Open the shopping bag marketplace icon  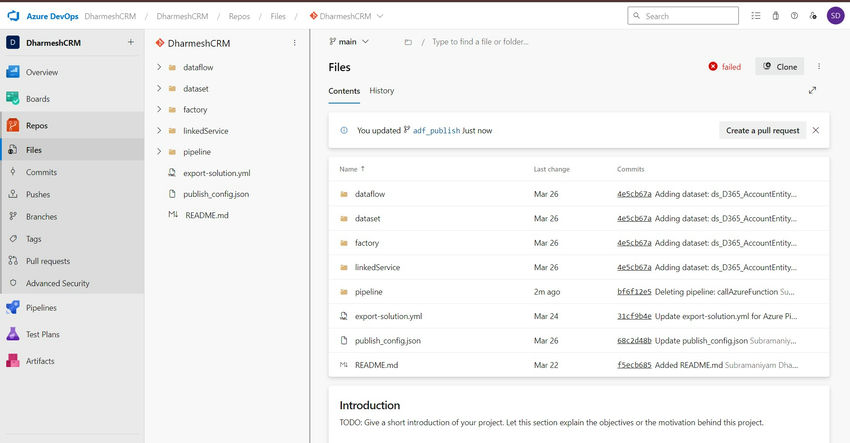775,16
